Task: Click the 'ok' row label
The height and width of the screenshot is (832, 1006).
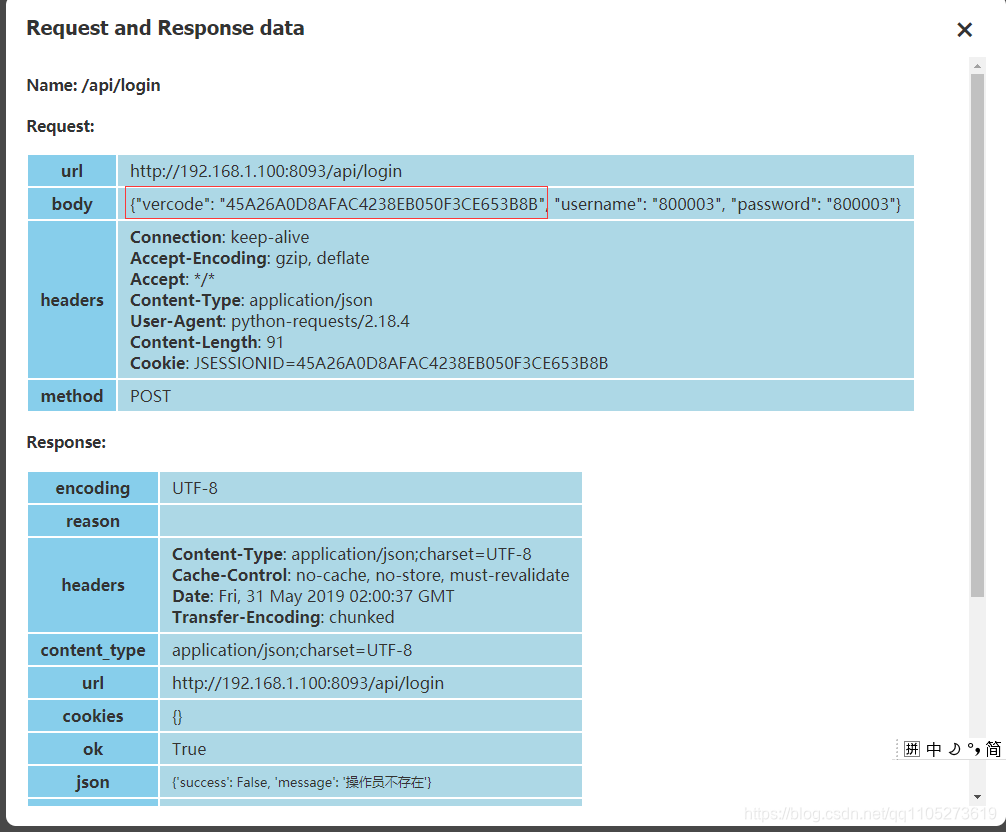Action: pyautogui.click(x=93, y=749)
